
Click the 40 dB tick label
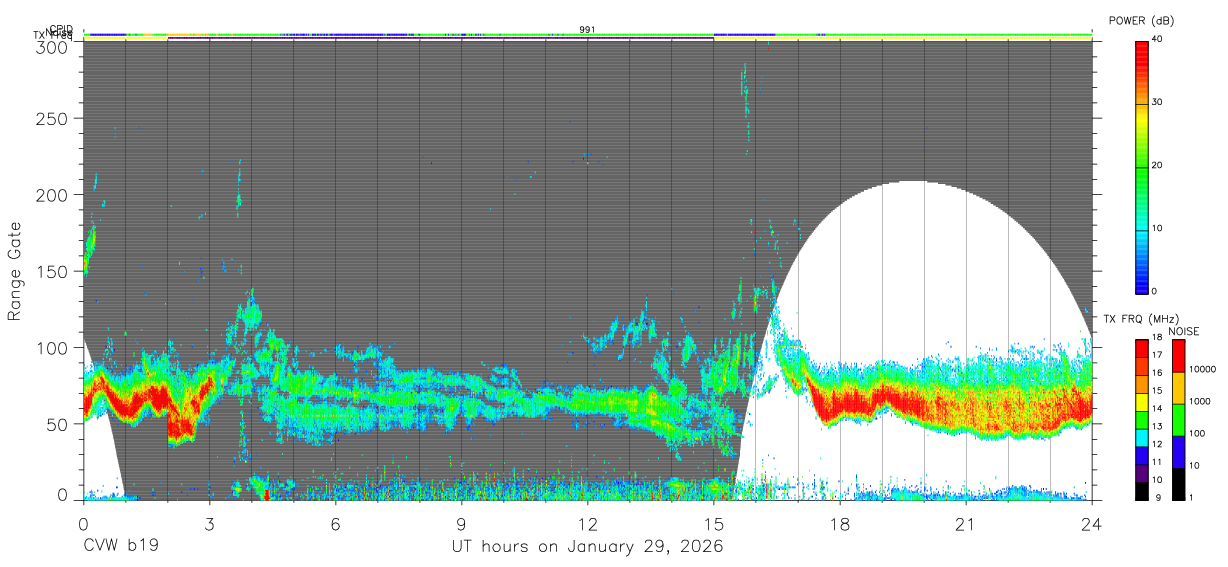(x=1157, y=39)
